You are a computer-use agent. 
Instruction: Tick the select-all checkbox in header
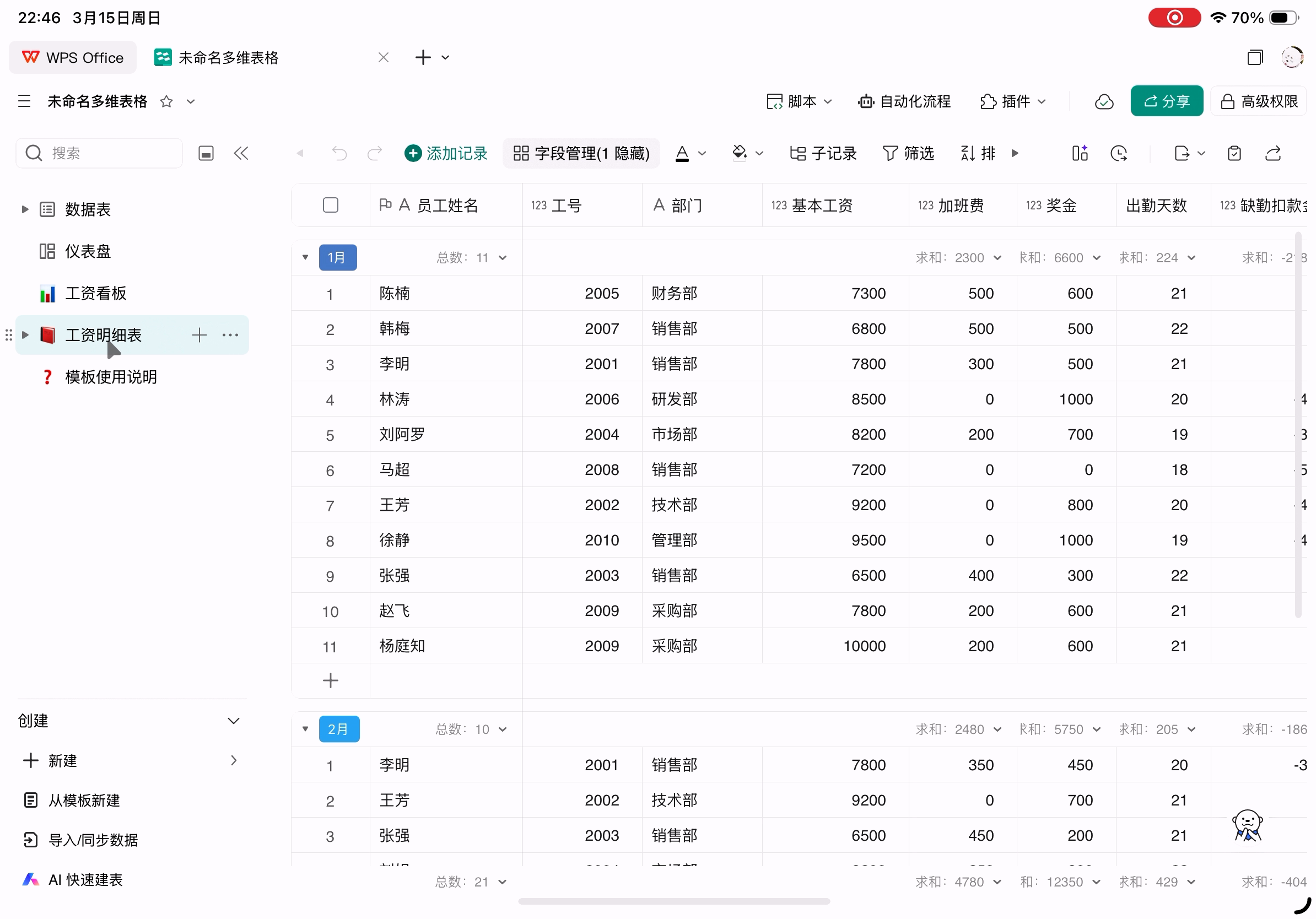[330, 205]
